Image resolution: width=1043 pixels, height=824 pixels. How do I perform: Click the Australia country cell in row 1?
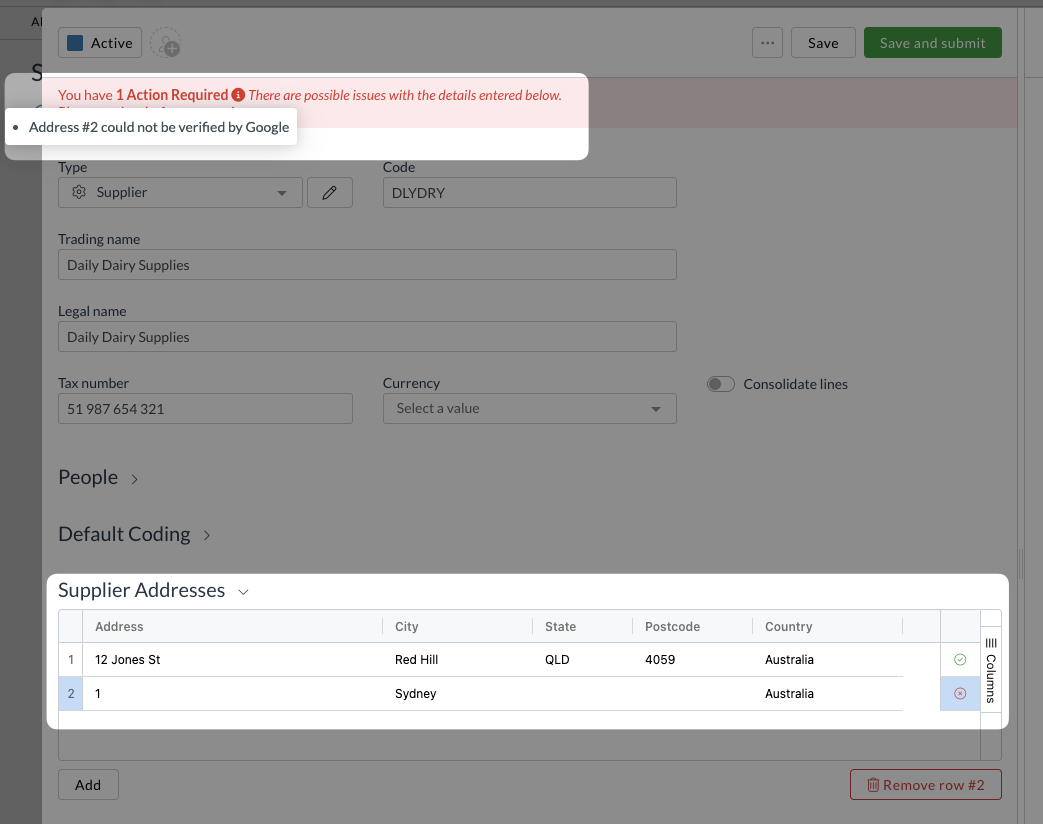pos(827,660)
